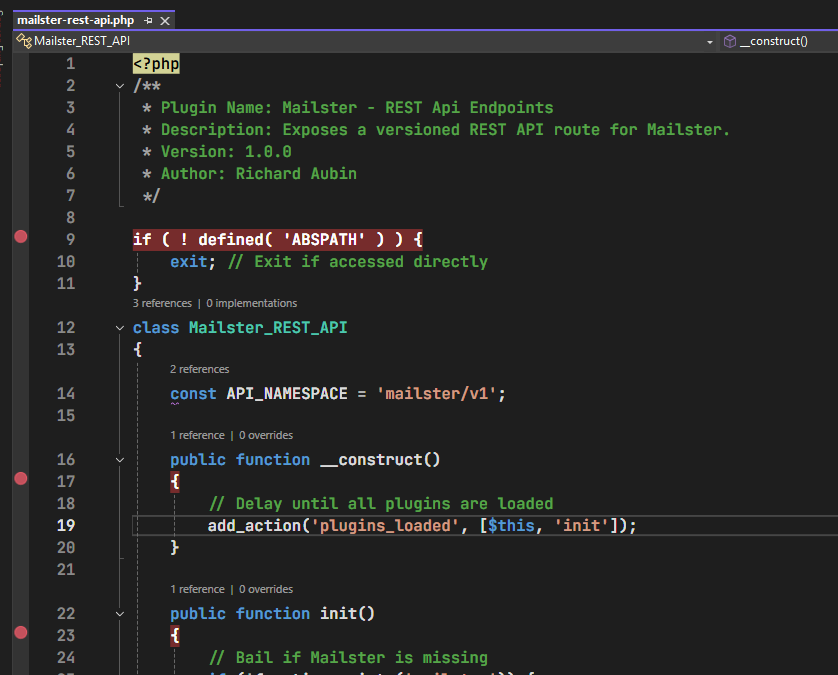The height and width of the screenshot is (675, 838).
Task: Select the mailster-rest-api.php document tab
Action: coord(75,20)
